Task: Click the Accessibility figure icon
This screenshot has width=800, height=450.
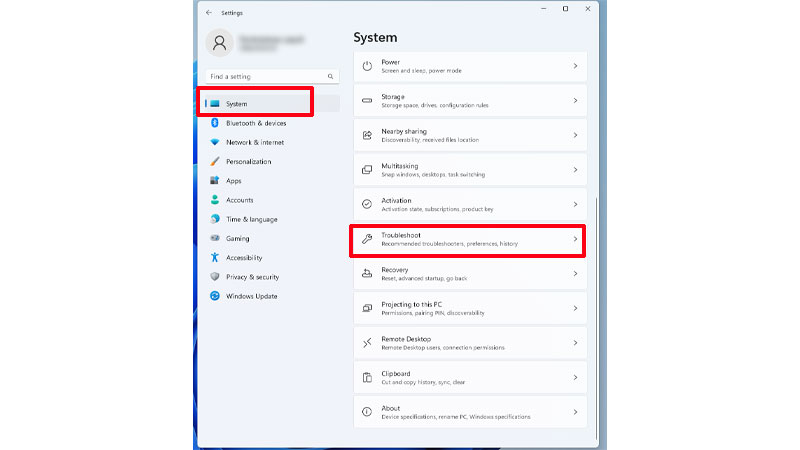Action: [215, 258]
